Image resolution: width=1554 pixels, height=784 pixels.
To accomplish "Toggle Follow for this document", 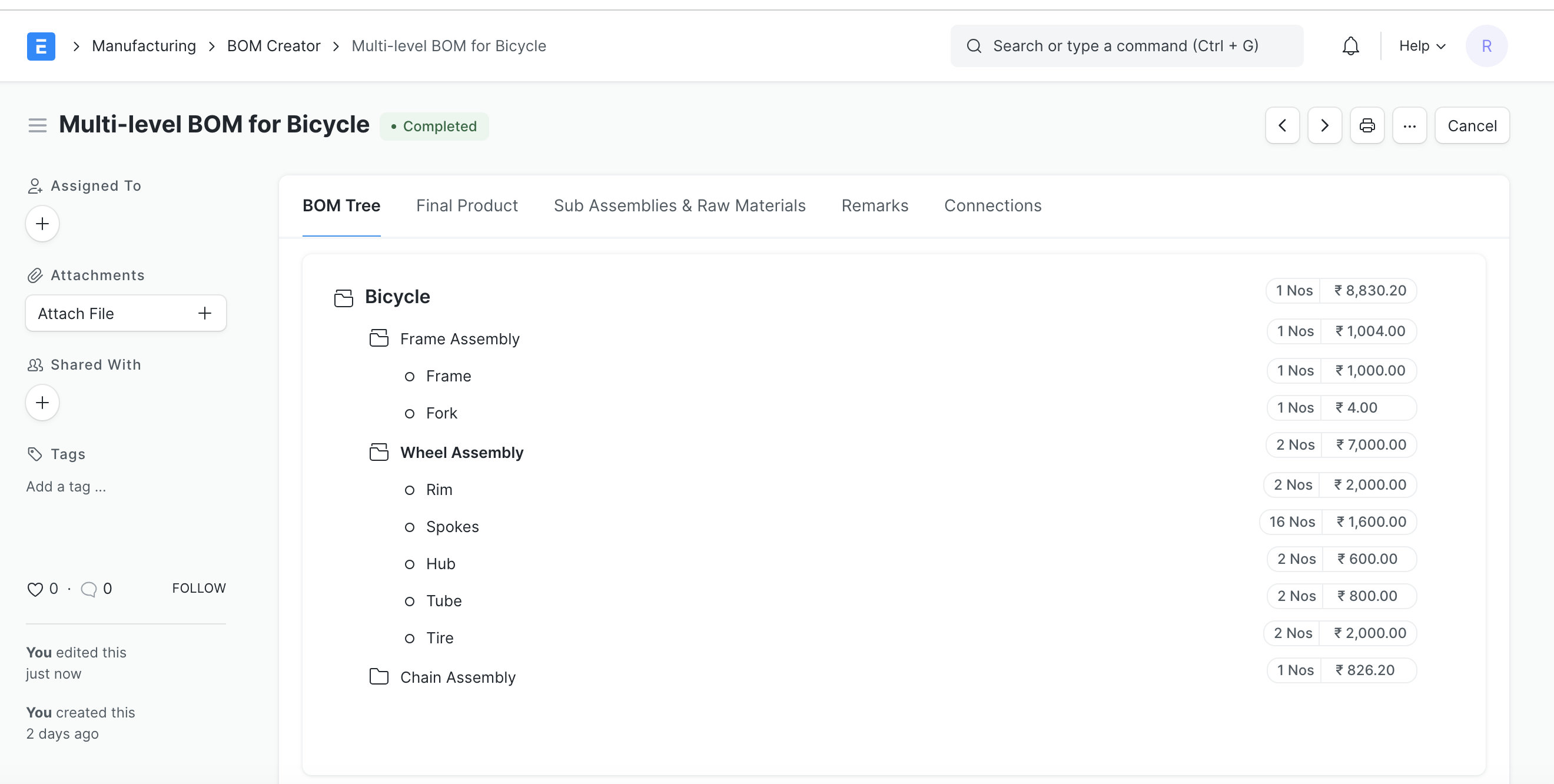I will pos(198,587).
